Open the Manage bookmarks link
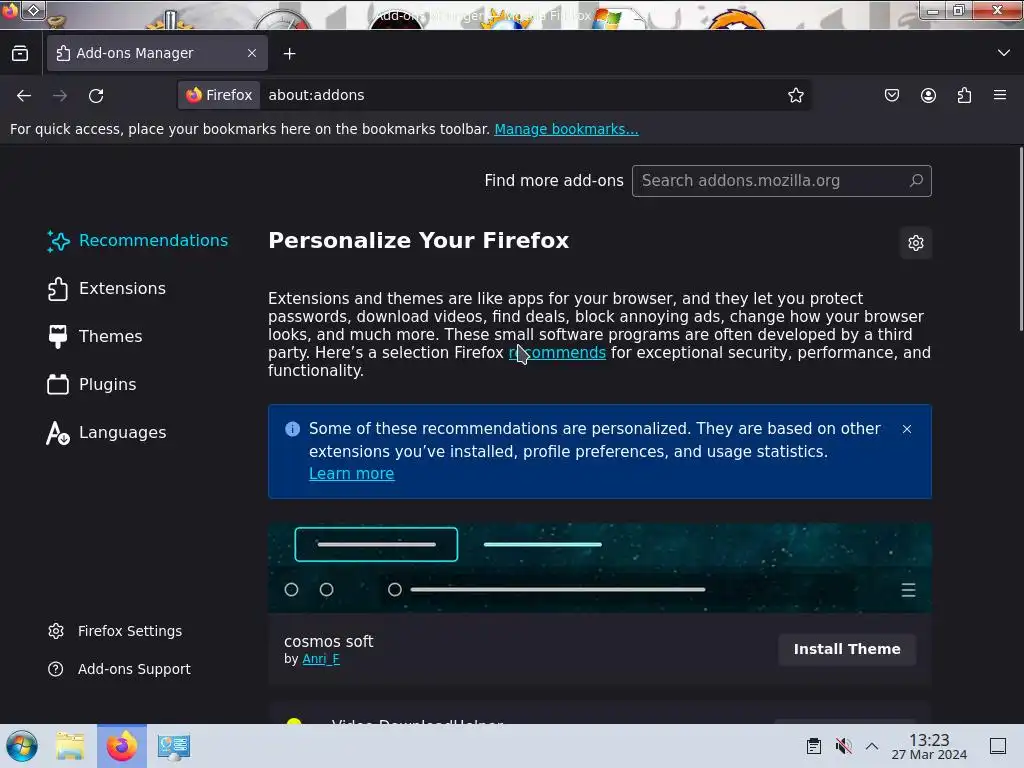 [x=566, y=129]
